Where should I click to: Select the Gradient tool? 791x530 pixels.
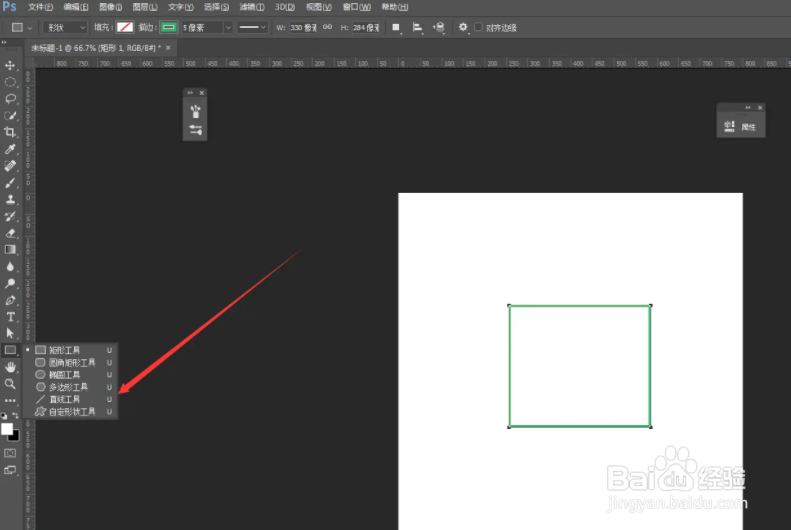point(10,250)
